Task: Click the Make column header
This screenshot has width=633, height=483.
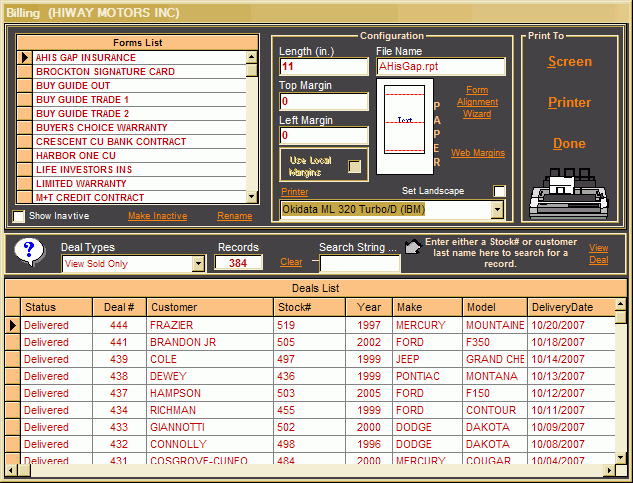Action: click(428, 307)
